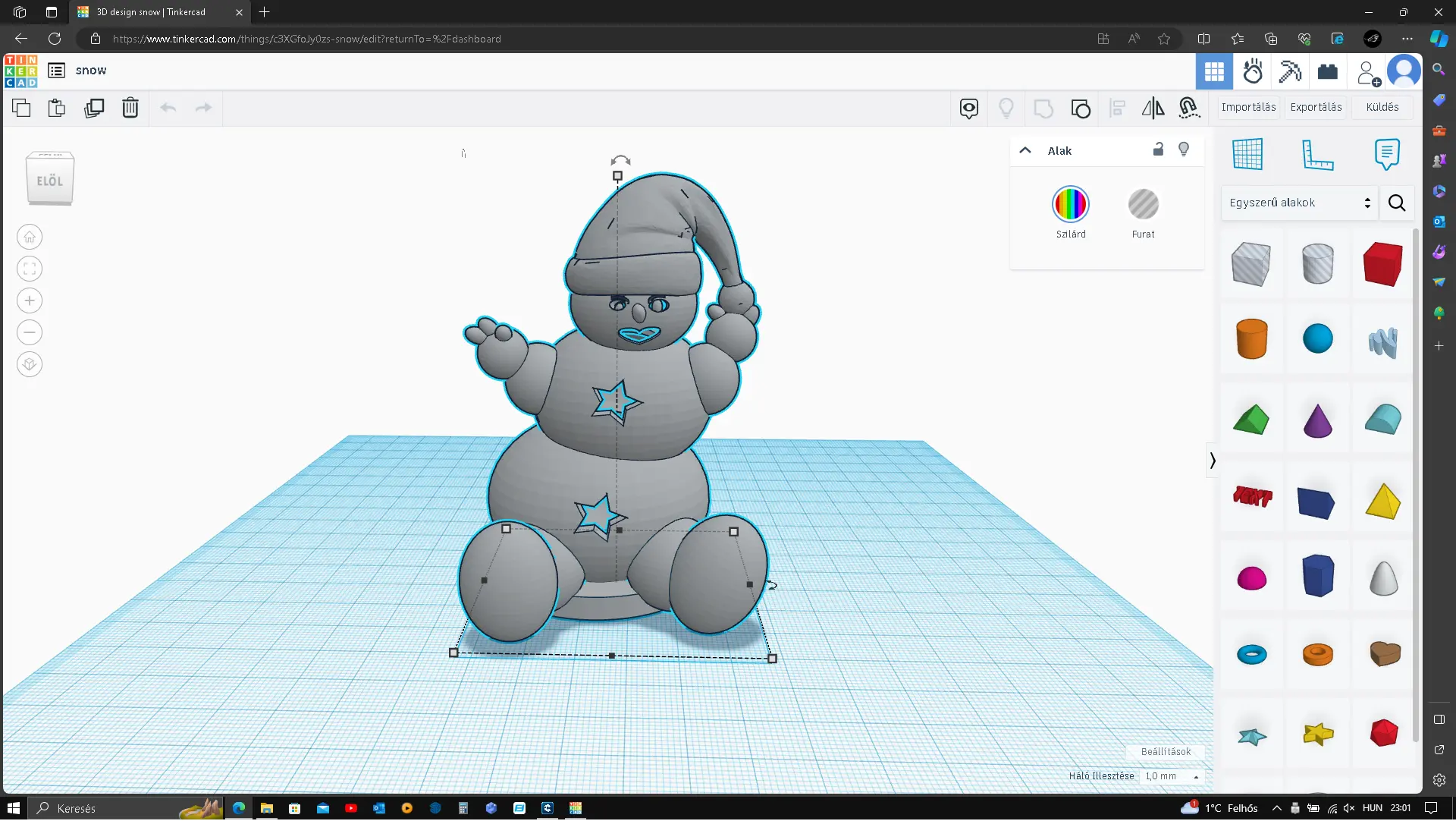Screen dimensions: 1456x821
Task: Select the Workplane tool
Action: [1247, 154]
